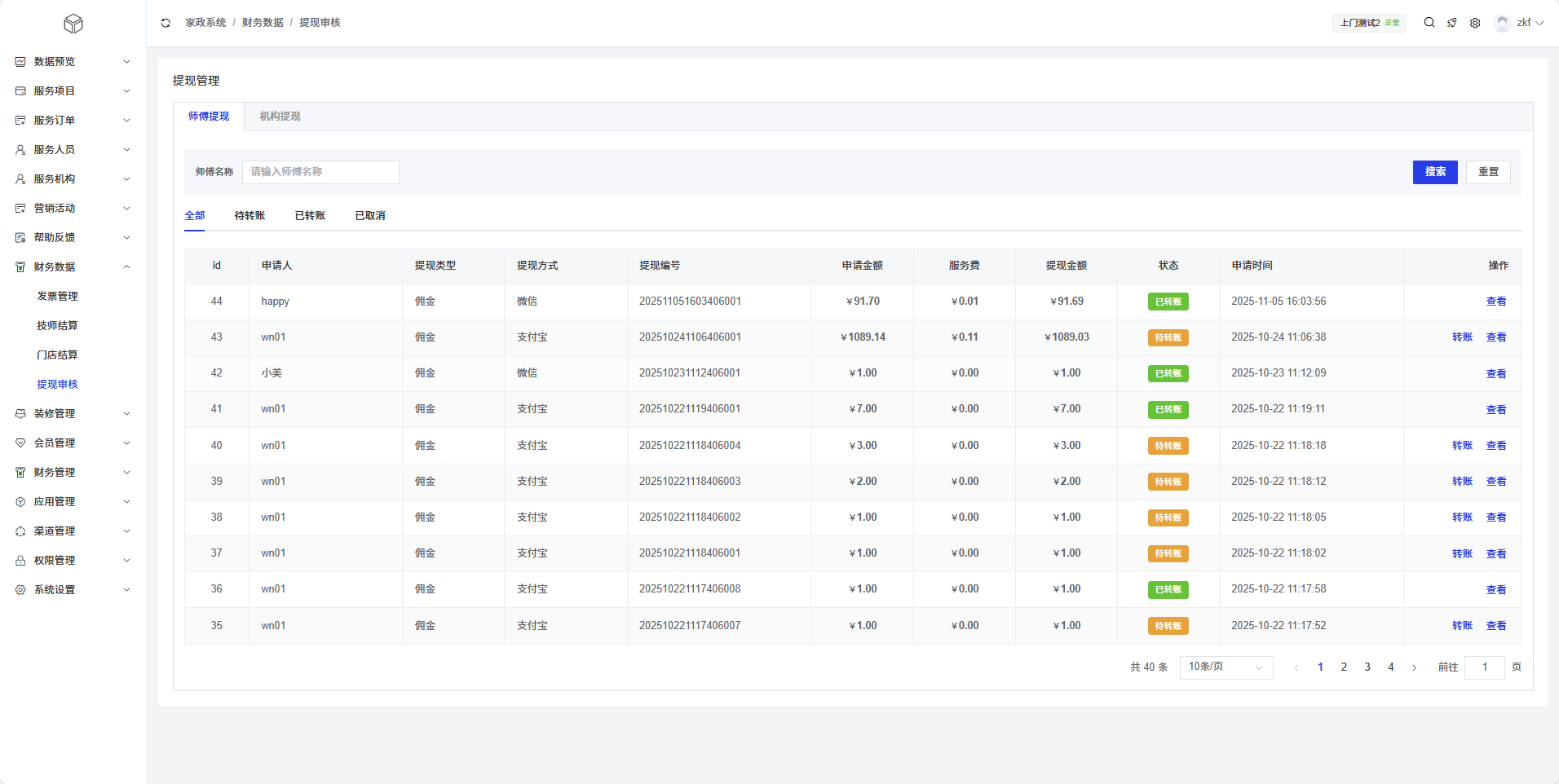This screenshot has height=784, width=1559.
Task: Click the settings gear icon in header
Action: pos(1474,23)
